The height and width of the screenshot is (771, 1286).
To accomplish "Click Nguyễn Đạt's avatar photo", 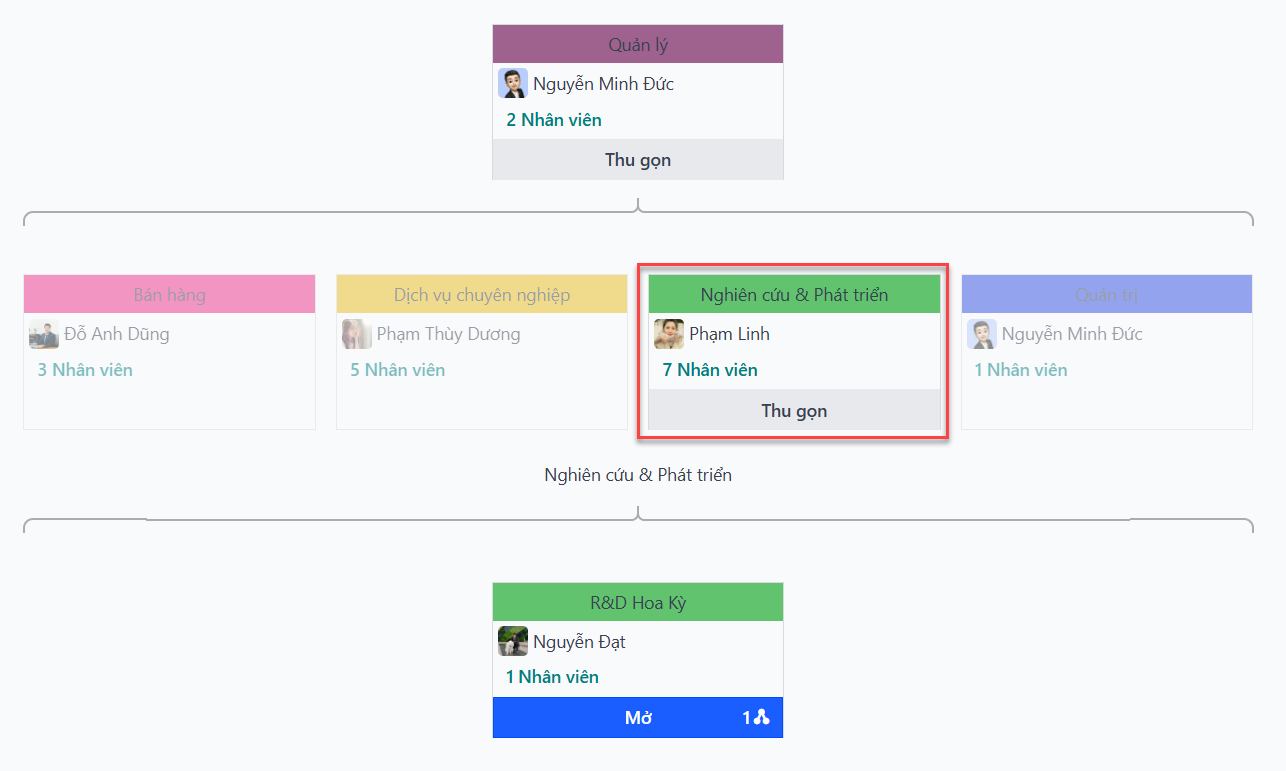I will [x=513, y=641].
